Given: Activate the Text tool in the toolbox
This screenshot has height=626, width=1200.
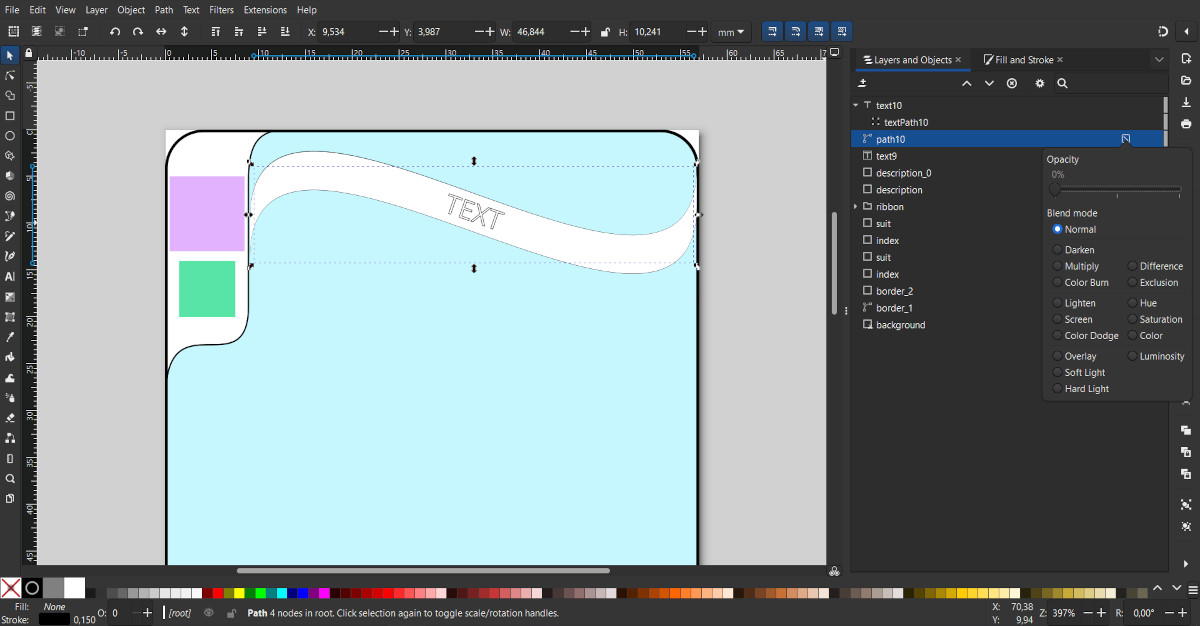Looking at the screenshot, I should [10, 276].
